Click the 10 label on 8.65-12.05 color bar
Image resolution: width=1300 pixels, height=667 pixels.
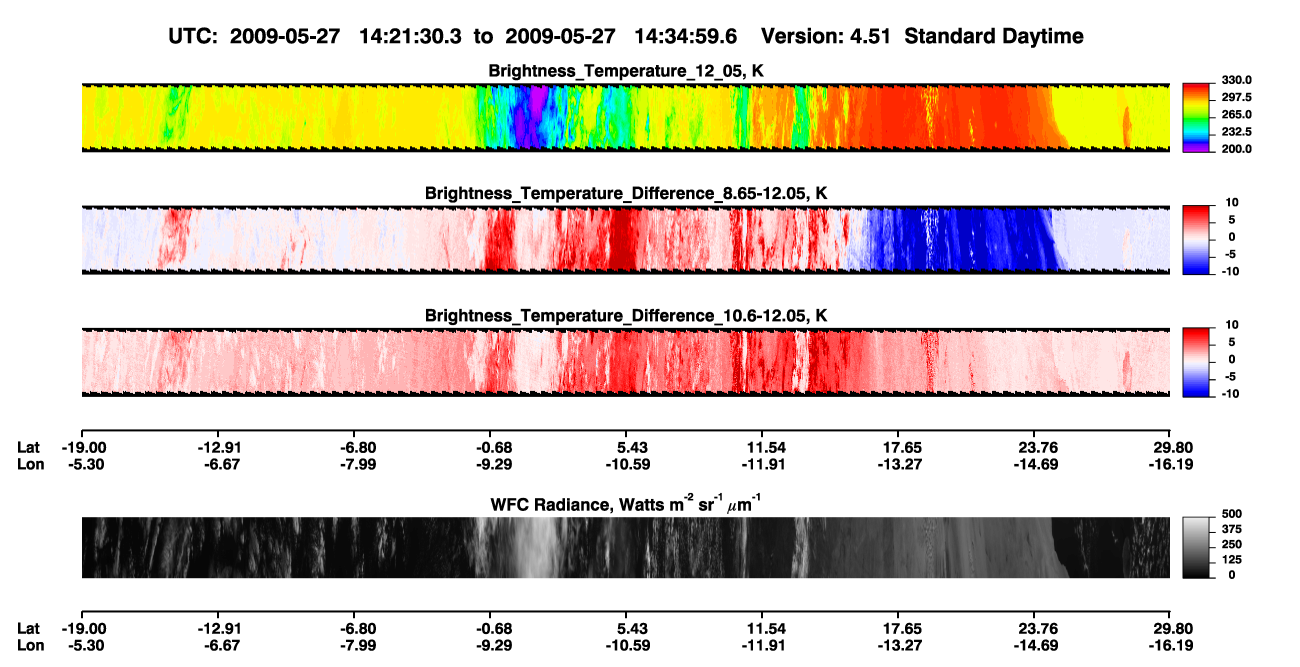click(1230, 202)
